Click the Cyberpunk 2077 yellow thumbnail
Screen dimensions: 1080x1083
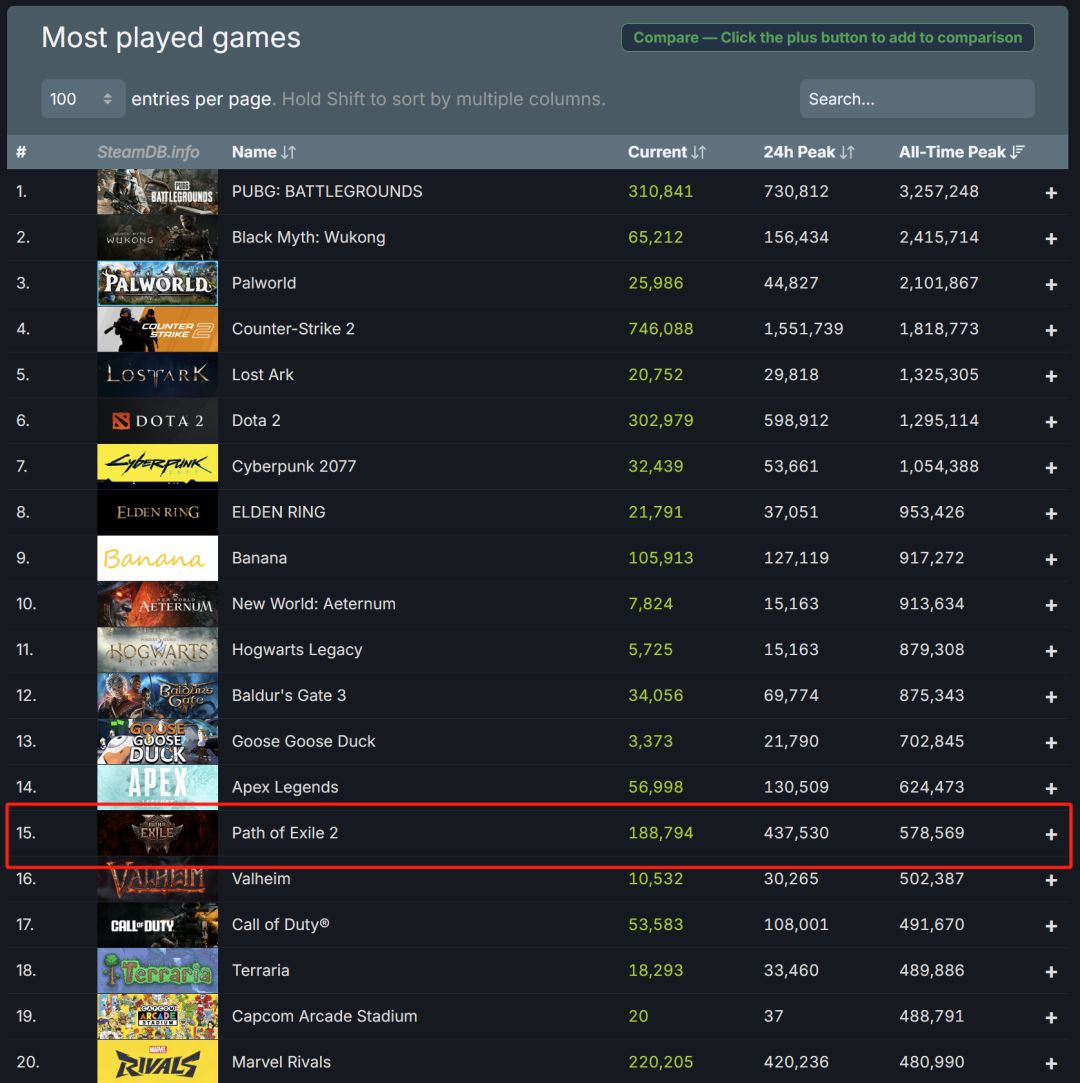tap(157, 466)
